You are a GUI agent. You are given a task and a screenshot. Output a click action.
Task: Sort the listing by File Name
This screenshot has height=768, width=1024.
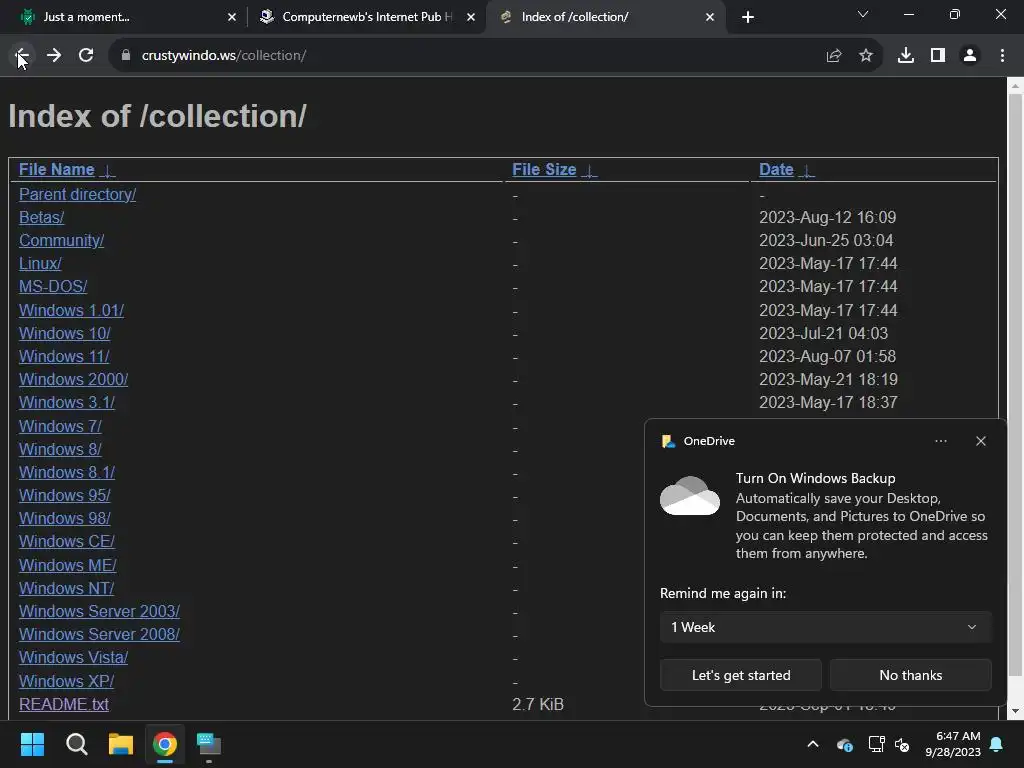point(56,170)
